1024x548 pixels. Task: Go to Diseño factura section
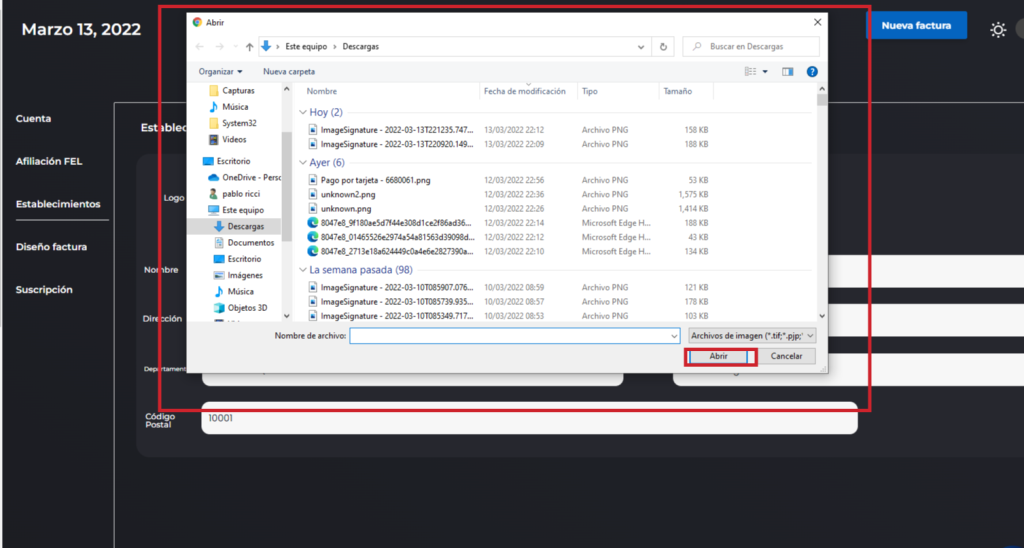click(x=51, y=247)
